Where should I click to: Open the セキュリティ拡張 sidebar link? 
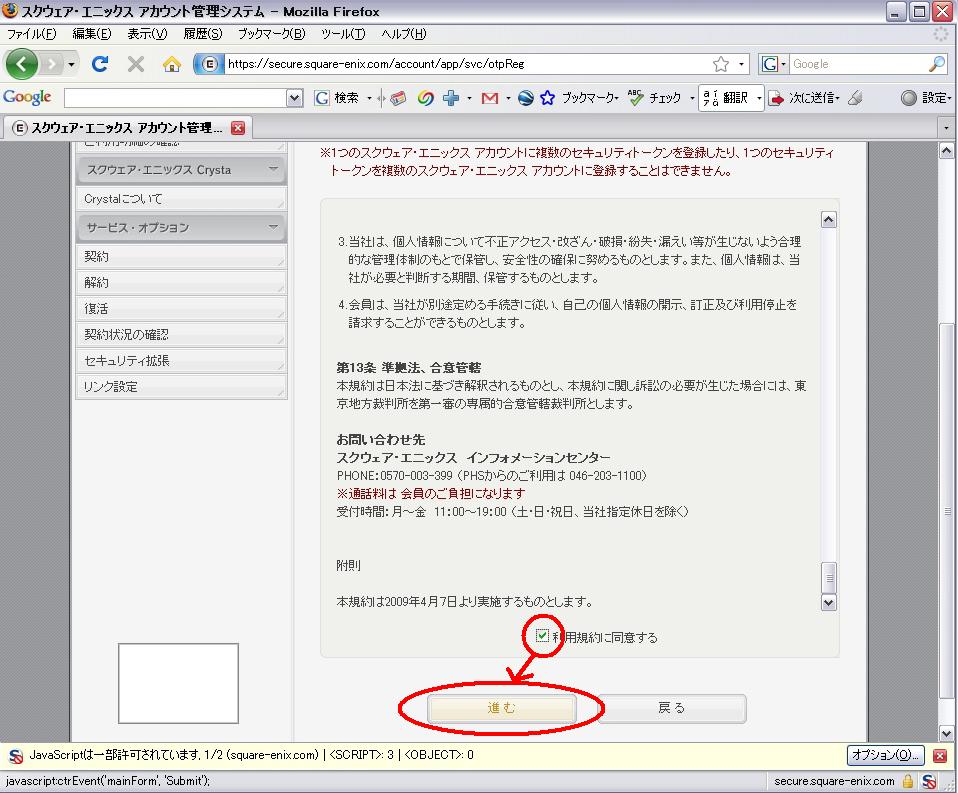[181, 361]
